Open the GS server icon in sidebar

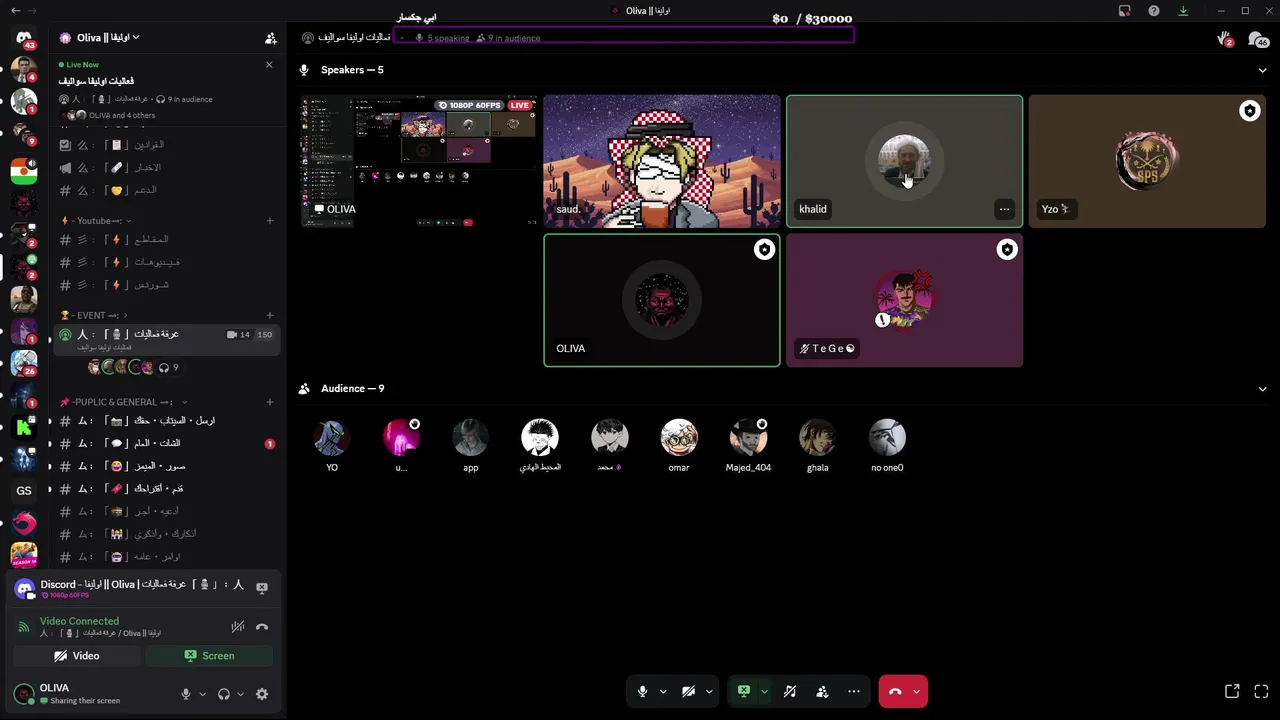click(24, 490)
